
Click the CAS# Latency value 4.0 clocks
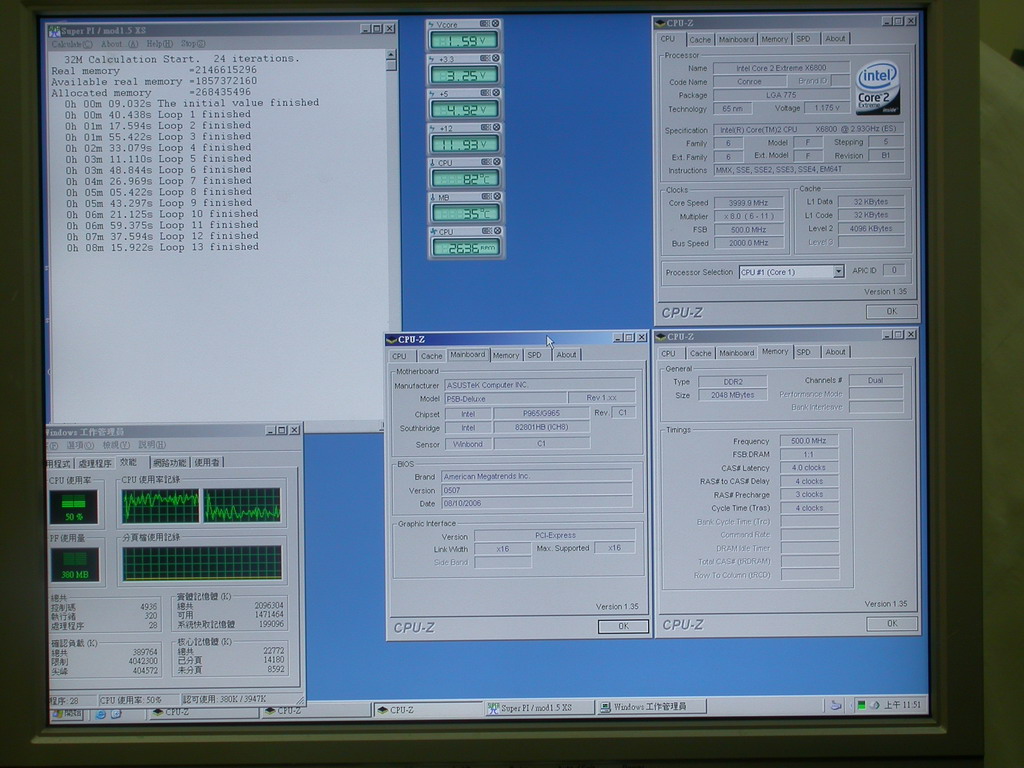click(808, 468)
